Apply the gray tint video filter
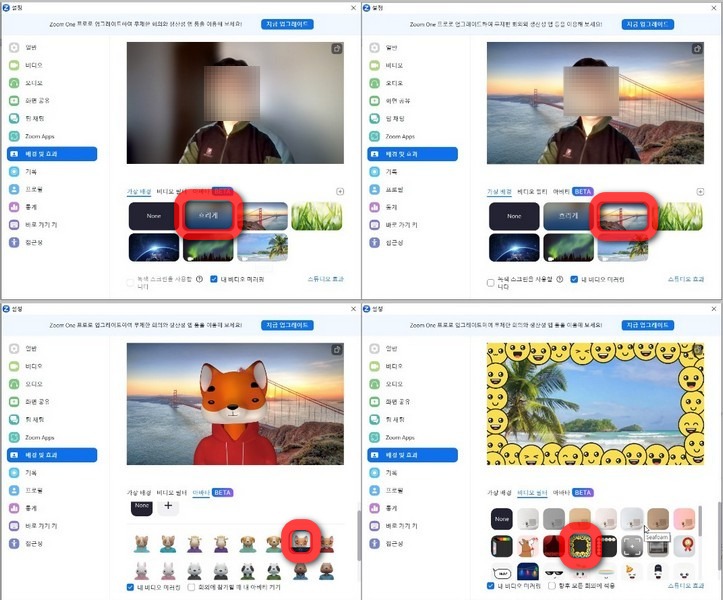Viewport: 723px width, 600px height. click(554, 519)
